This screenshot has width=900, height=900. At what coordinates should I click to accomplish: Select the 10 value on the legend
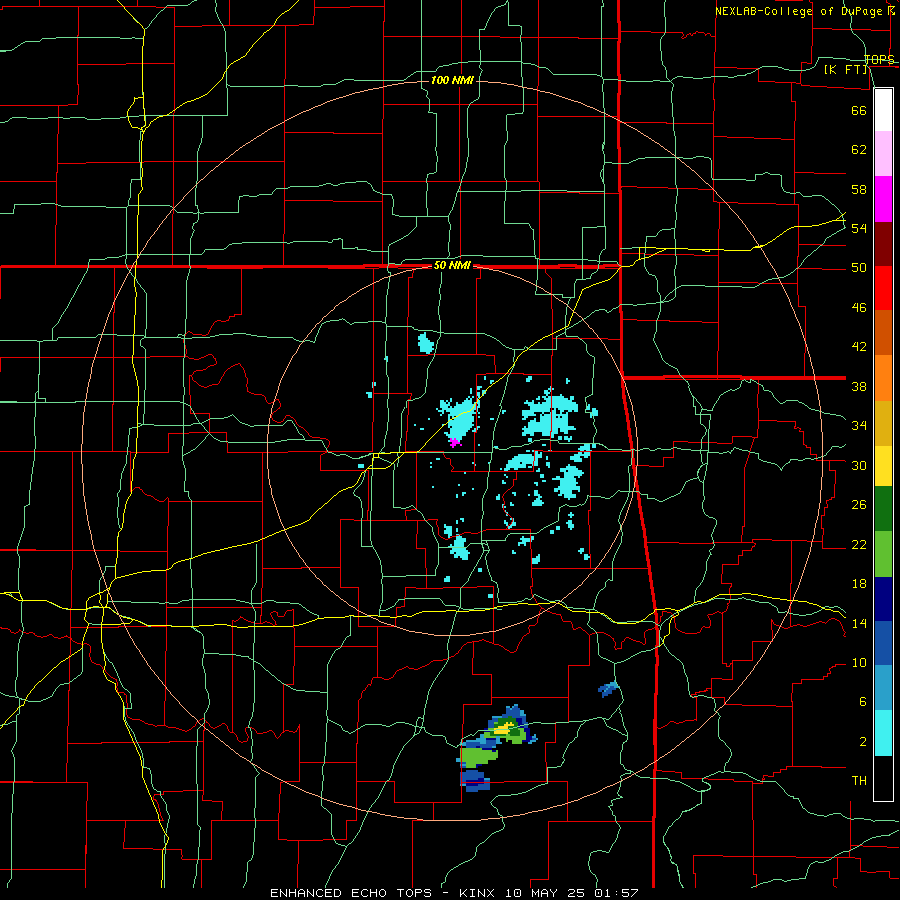click(x=859, y=662)
